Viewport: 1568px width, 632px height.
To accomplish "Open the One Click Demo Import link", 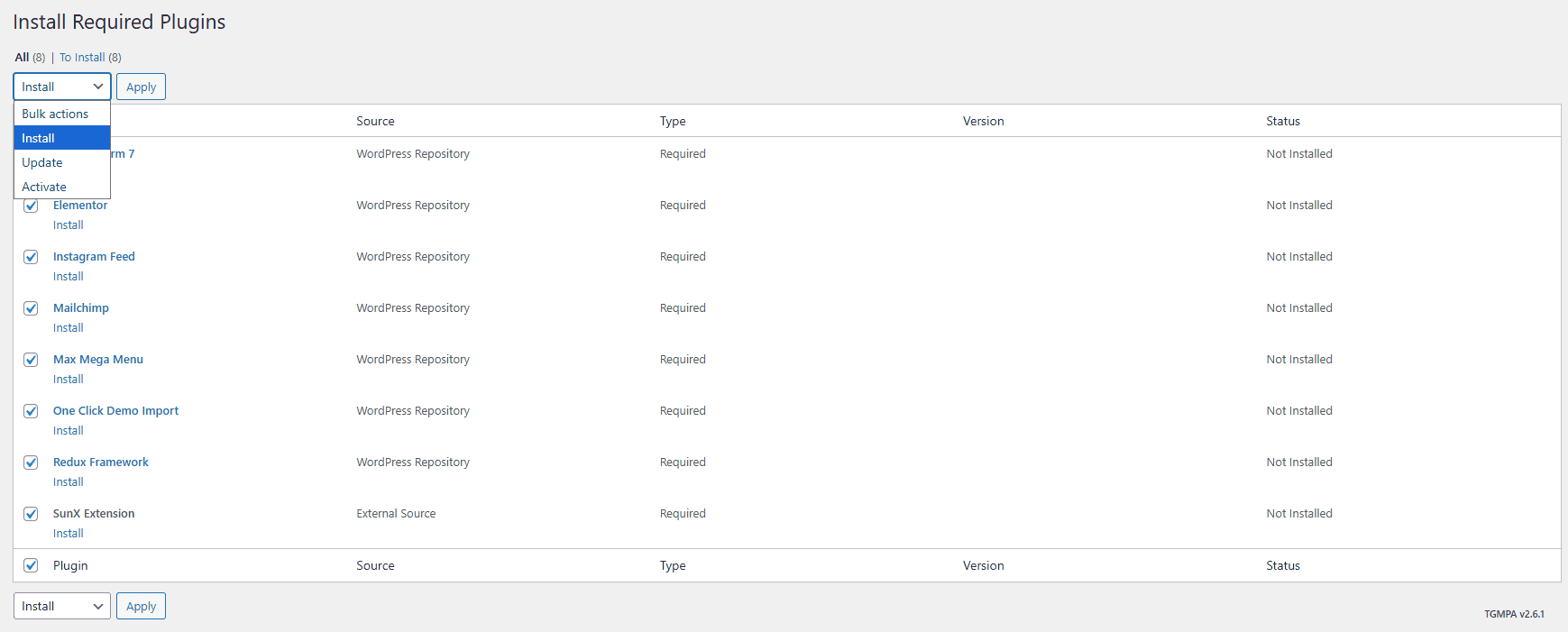I will click(x=115, y=410).
